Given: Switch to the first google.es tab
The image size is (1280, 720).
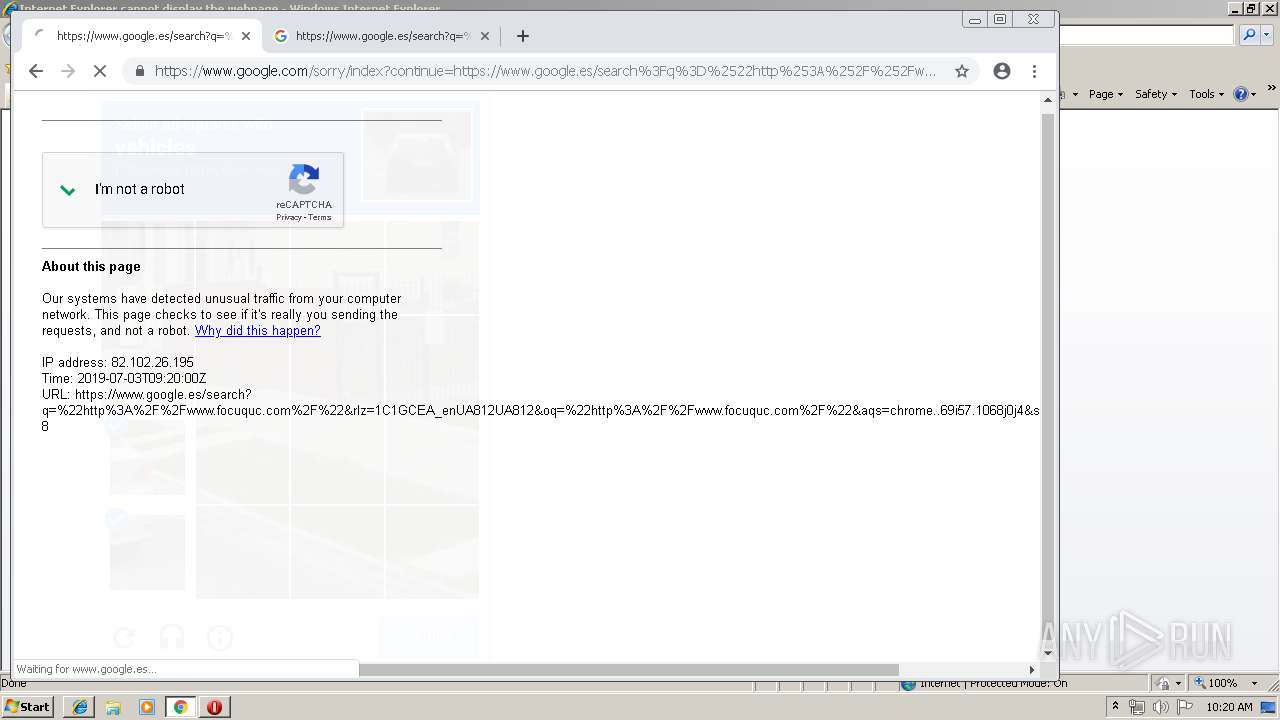Looking at the screenshot, I should (x=142, y=36).
